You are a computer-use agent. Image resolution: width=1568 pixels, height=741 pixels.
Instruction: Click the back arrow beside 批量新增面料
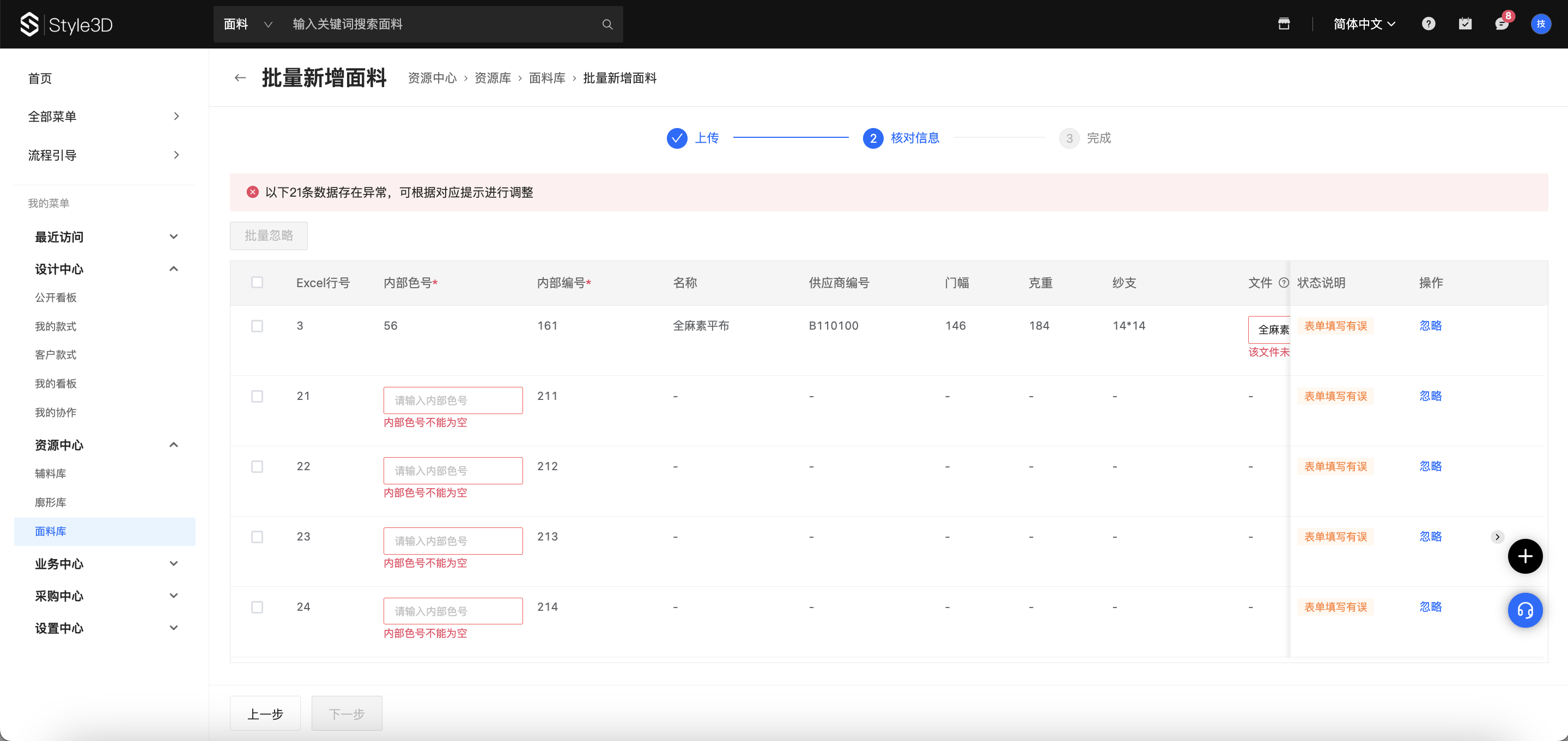click(240, 78)
